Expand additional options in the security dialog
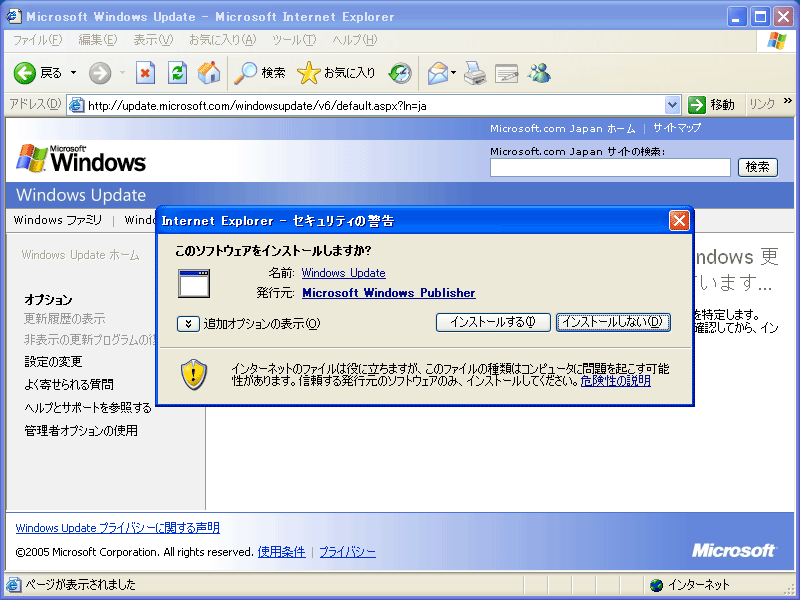This screenshot has width=800, height=600. [188, 323]
